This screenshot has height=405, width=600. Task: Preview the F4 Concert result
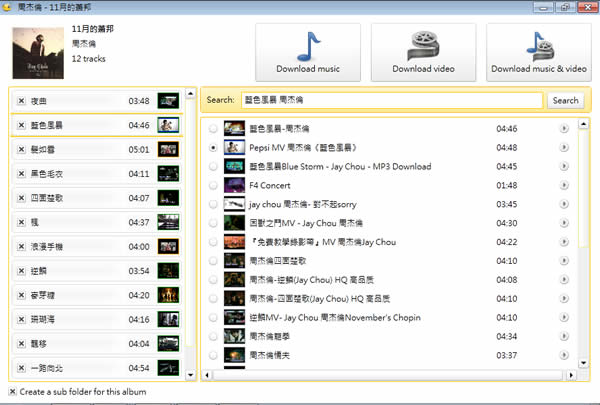(x=564, y=185)
